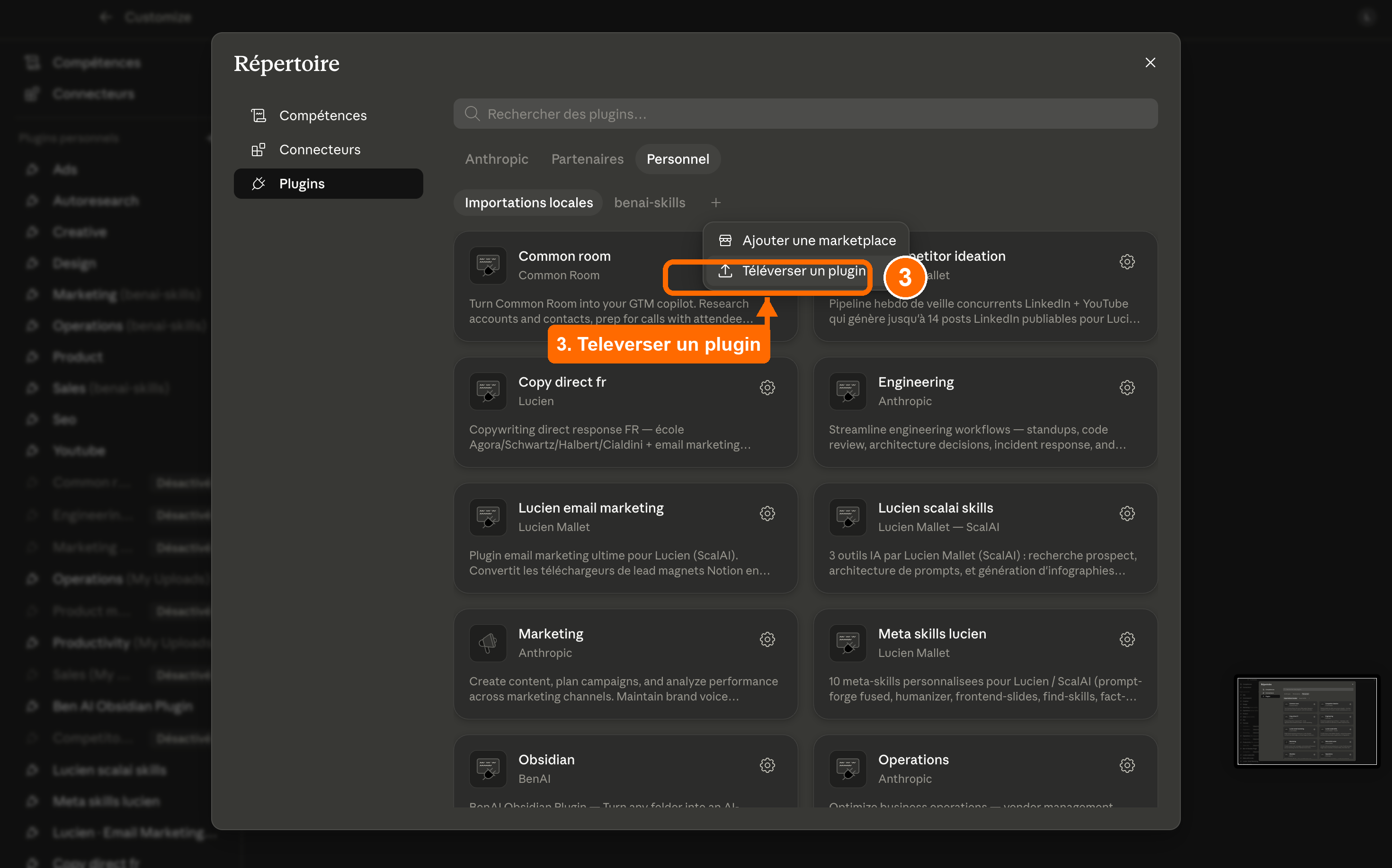This screenshot has width=1392, height=868.
Task: Open the Copy direct fr plugin title
Action: click(x=562, y=382)
